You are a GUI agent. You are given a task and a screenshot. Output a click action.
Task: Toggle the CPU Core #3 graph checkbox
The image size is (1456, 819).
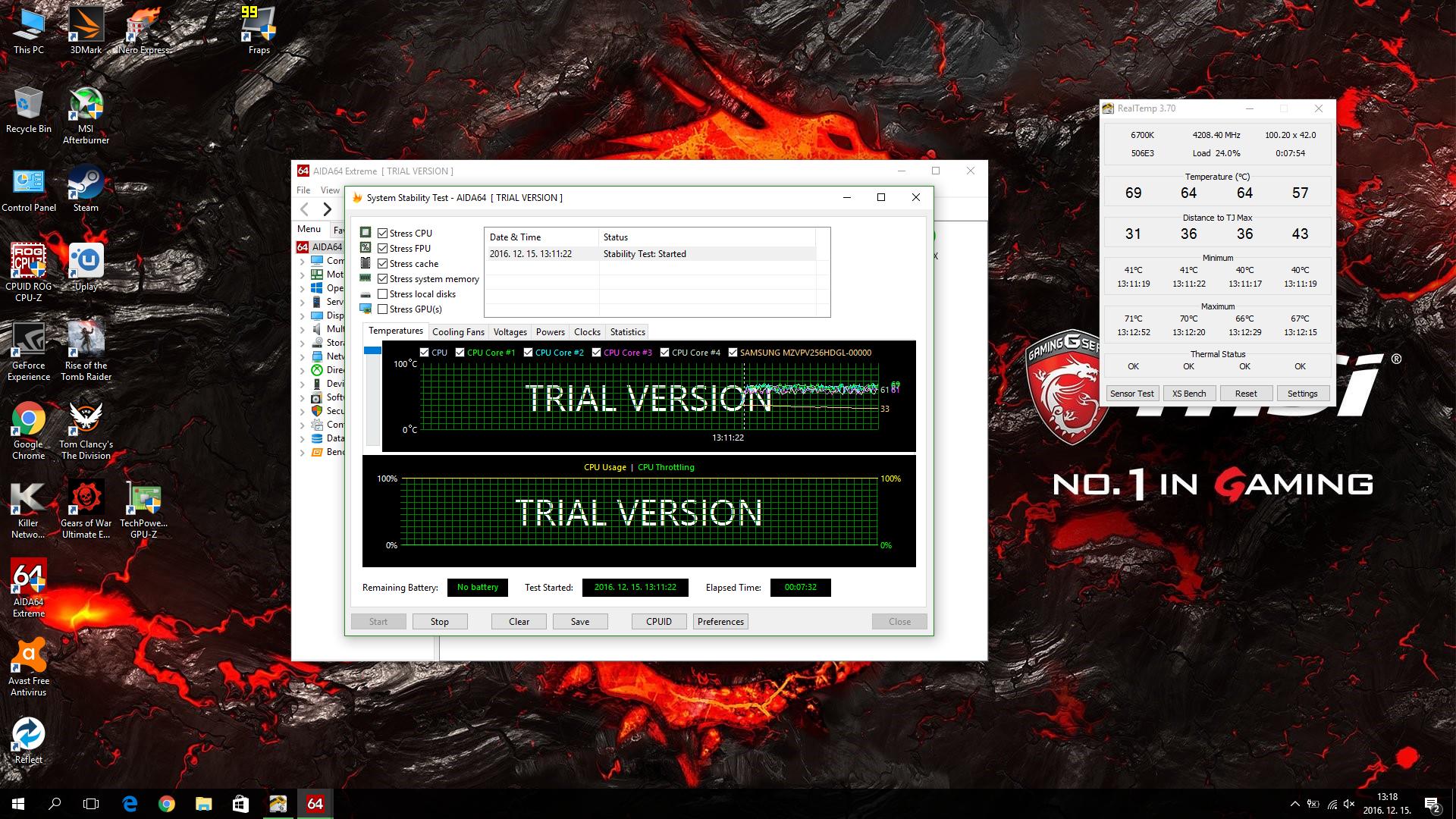click(596, 353)
